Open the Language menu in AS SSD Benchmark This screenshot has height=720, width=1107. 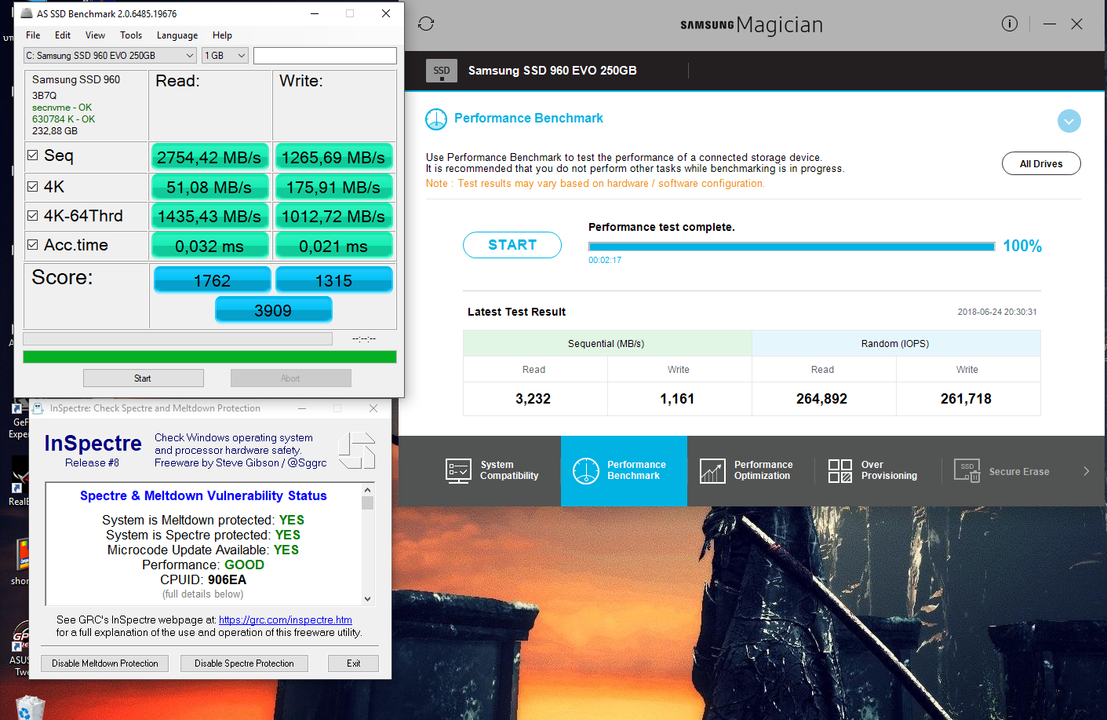pos(177,35)
